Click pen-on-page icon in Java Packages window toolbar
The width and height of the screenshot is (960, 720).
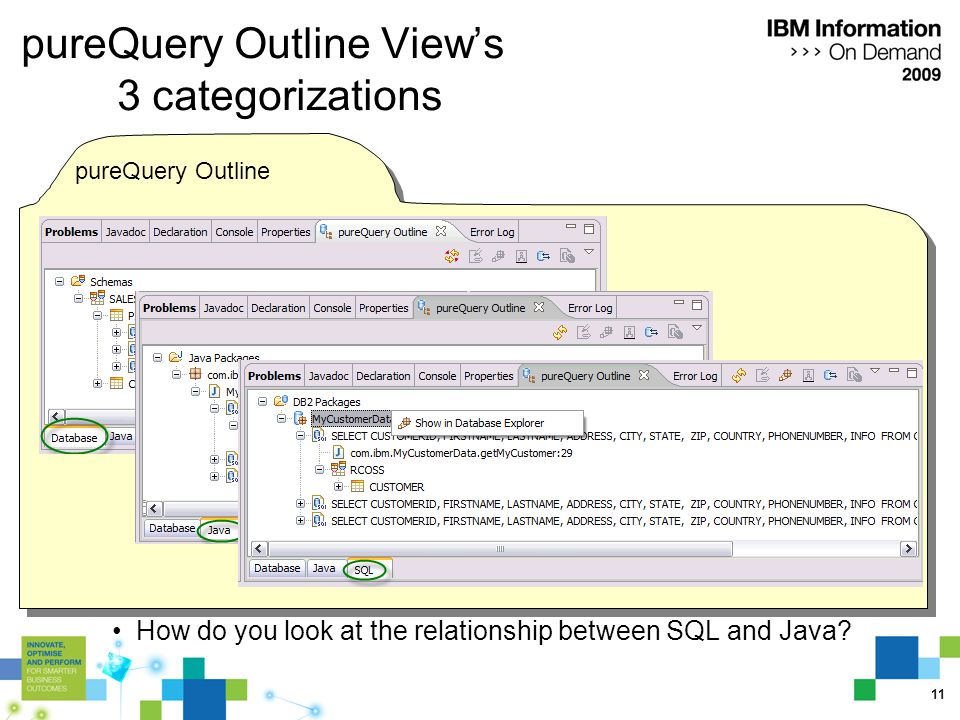tap(583, 332)
